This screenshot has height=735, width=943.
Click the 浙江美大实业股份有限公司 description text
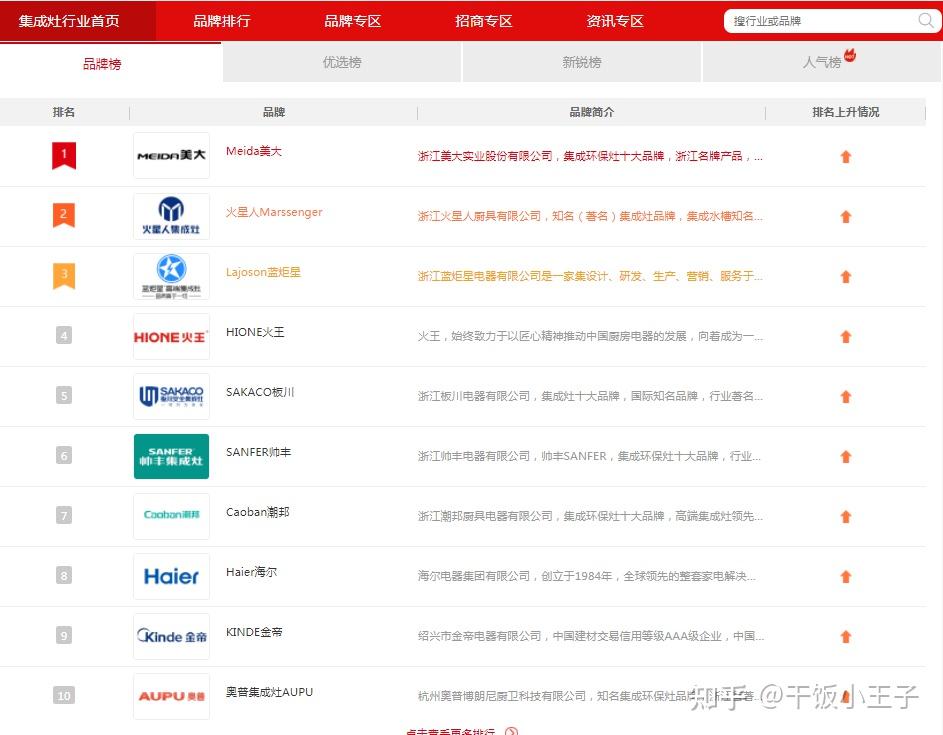coord(590,156)
